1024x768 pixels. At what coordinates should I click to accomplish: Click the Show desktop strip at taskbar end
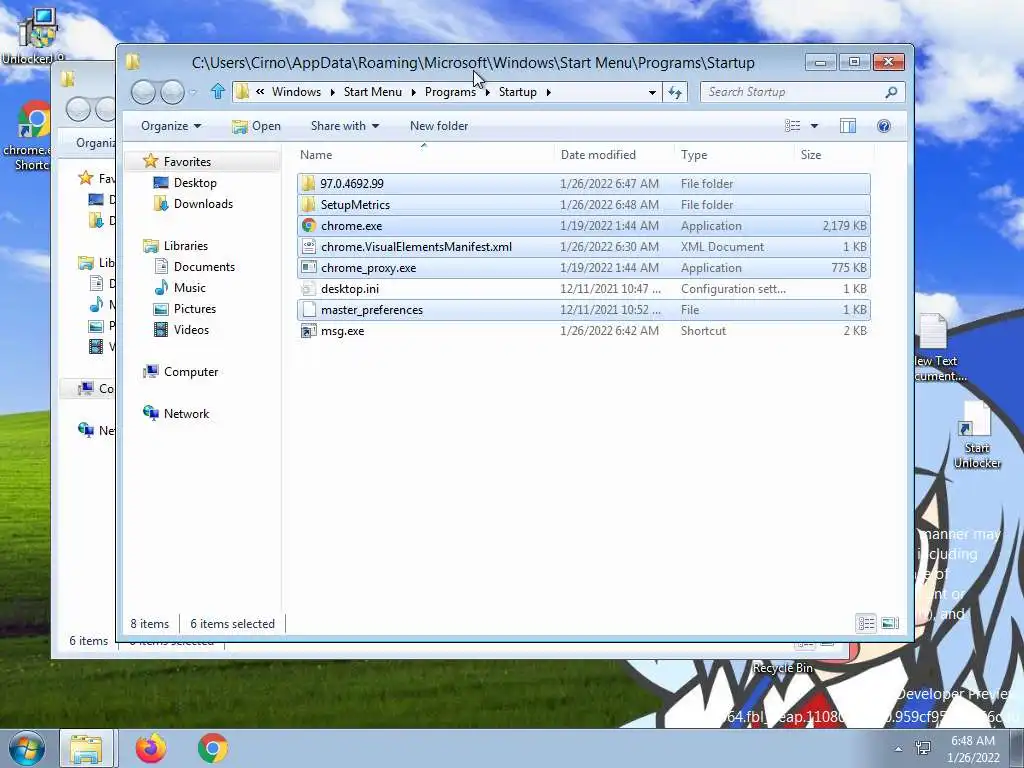pyautogui.click(x=1017, y=748)
